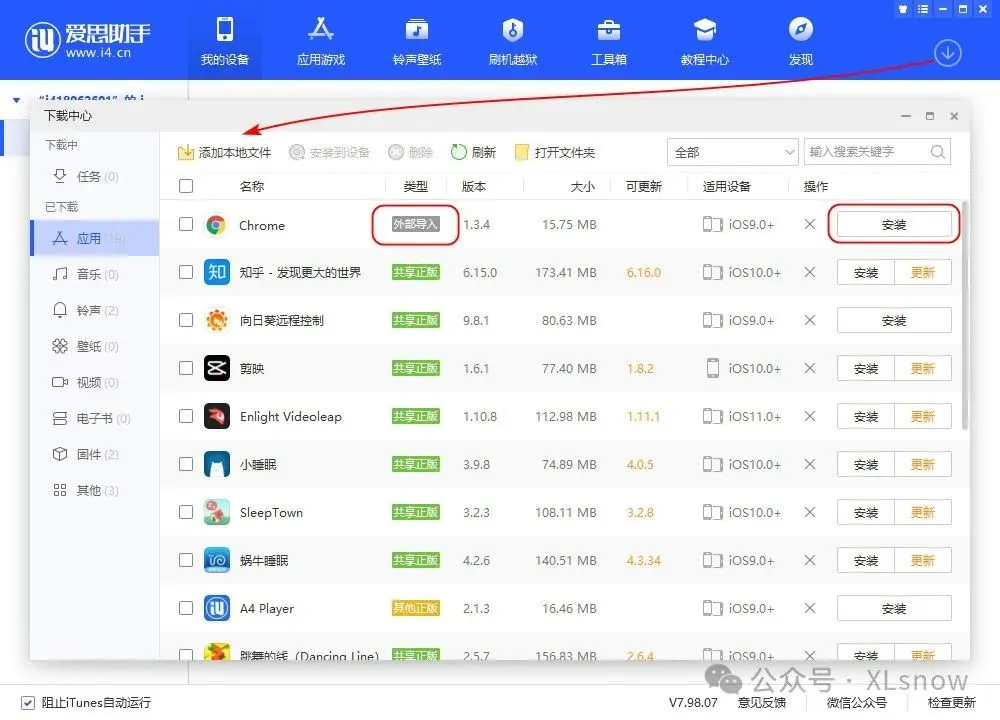Click the 爱思助手 logo
Image resolution: width=1000 pixels, height=720 pixels.
click(x=88, y=40)
